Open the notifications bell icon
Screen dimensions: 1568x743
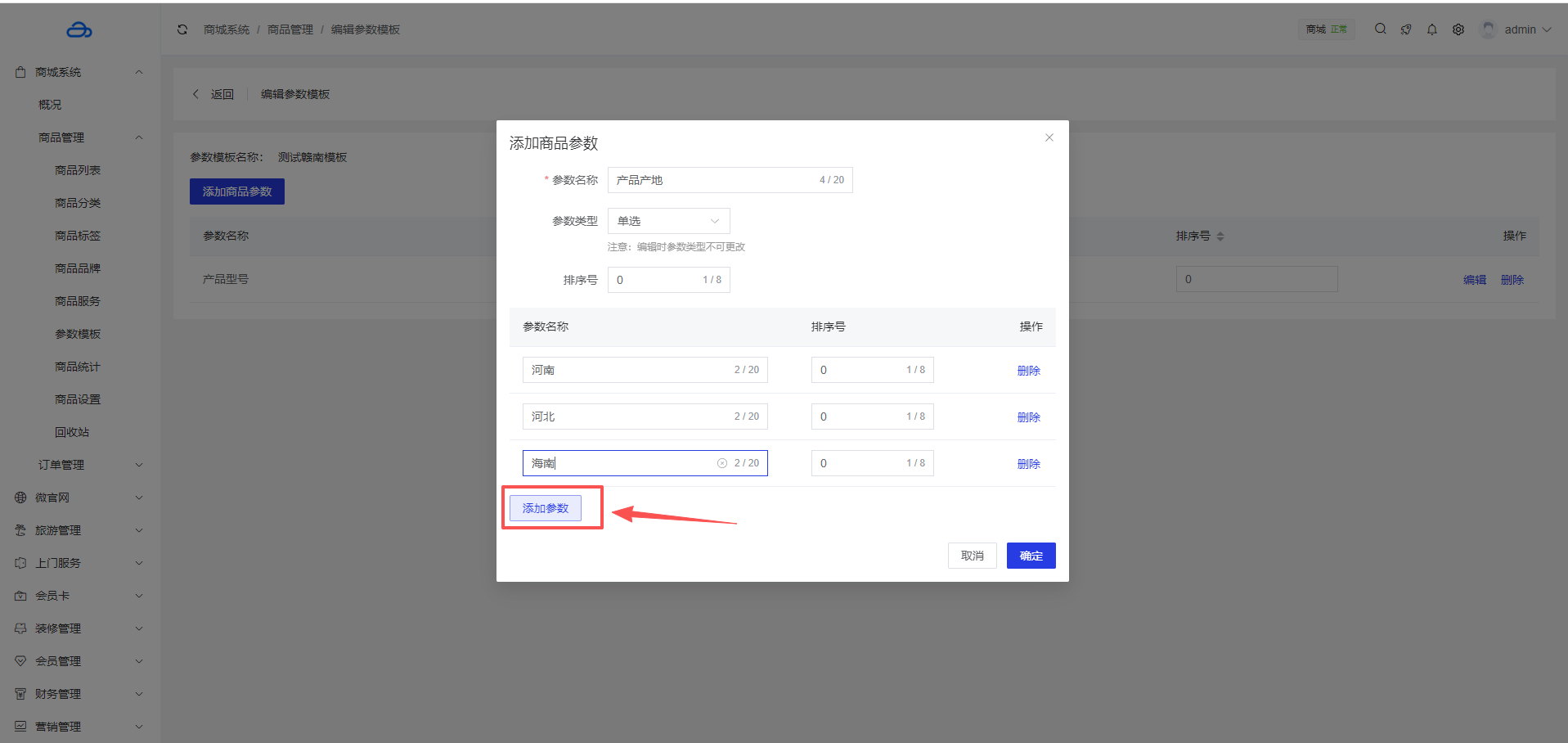(x=1432, y=29)
